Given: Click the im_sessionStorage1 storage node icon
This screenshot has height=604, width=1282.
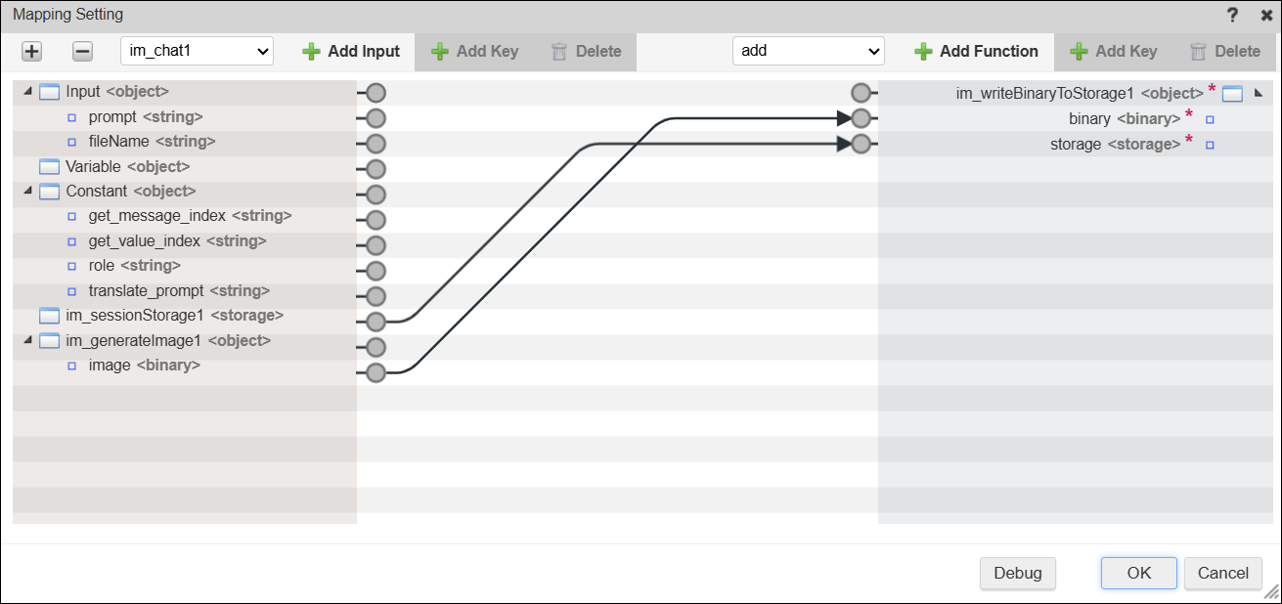Looking at the screenshot, I should pyautogui.click(x=49, y=316).
